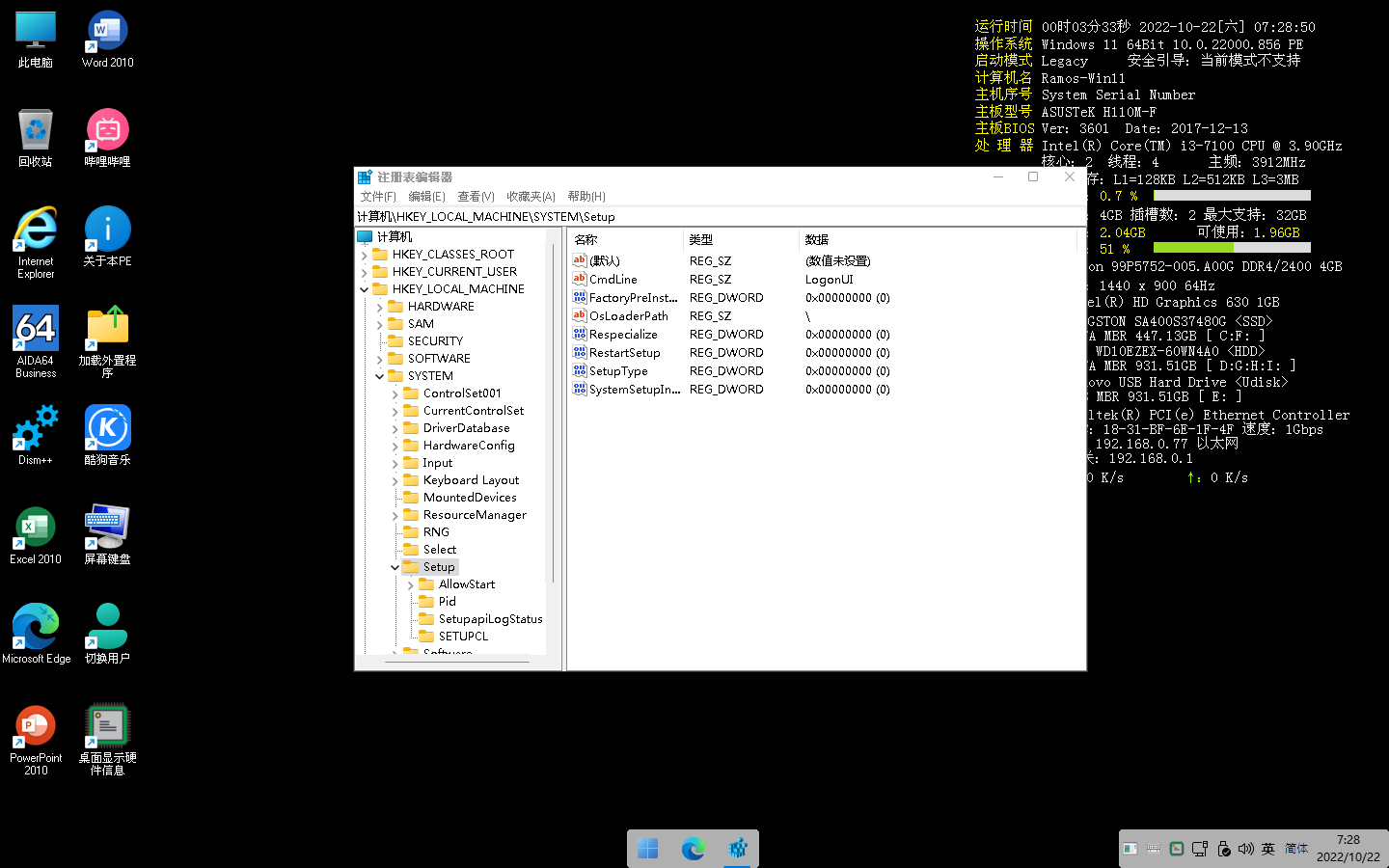The image size is (1389, 868).
Task: Click the Edge icon on the taskbar
Action: click(x=693, y=849)
